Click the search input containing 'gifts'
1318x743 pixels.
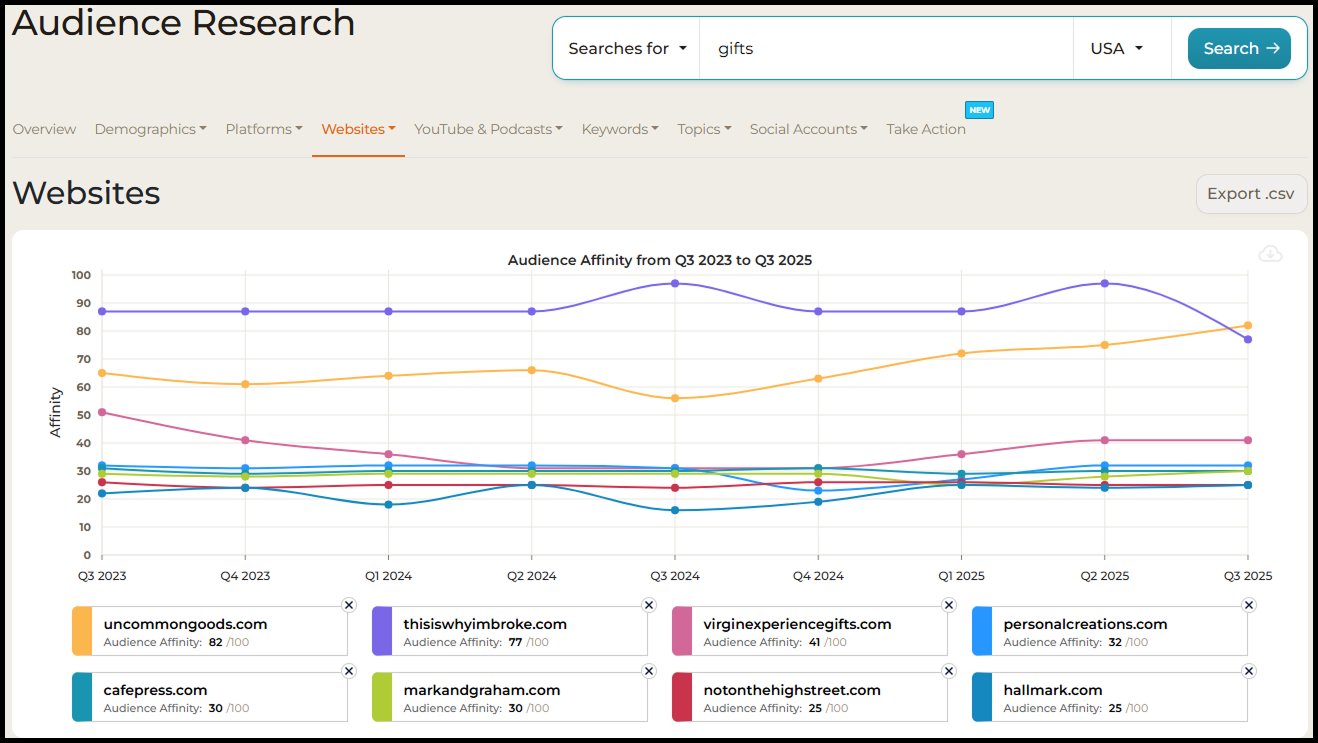tap(885, 48)
